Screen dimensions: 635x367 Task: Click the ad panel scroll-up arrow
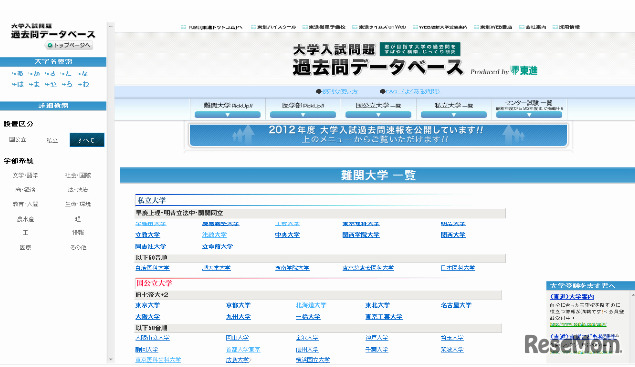(x=633, y=295)
